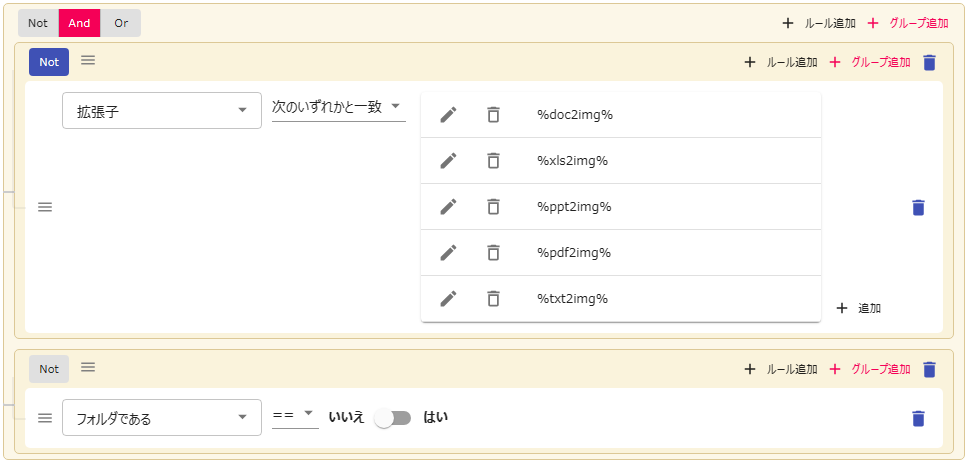Toggle the フォルダである switch to はい
The width and height of the screenshot is (965, 462).
tap(392, 418)
